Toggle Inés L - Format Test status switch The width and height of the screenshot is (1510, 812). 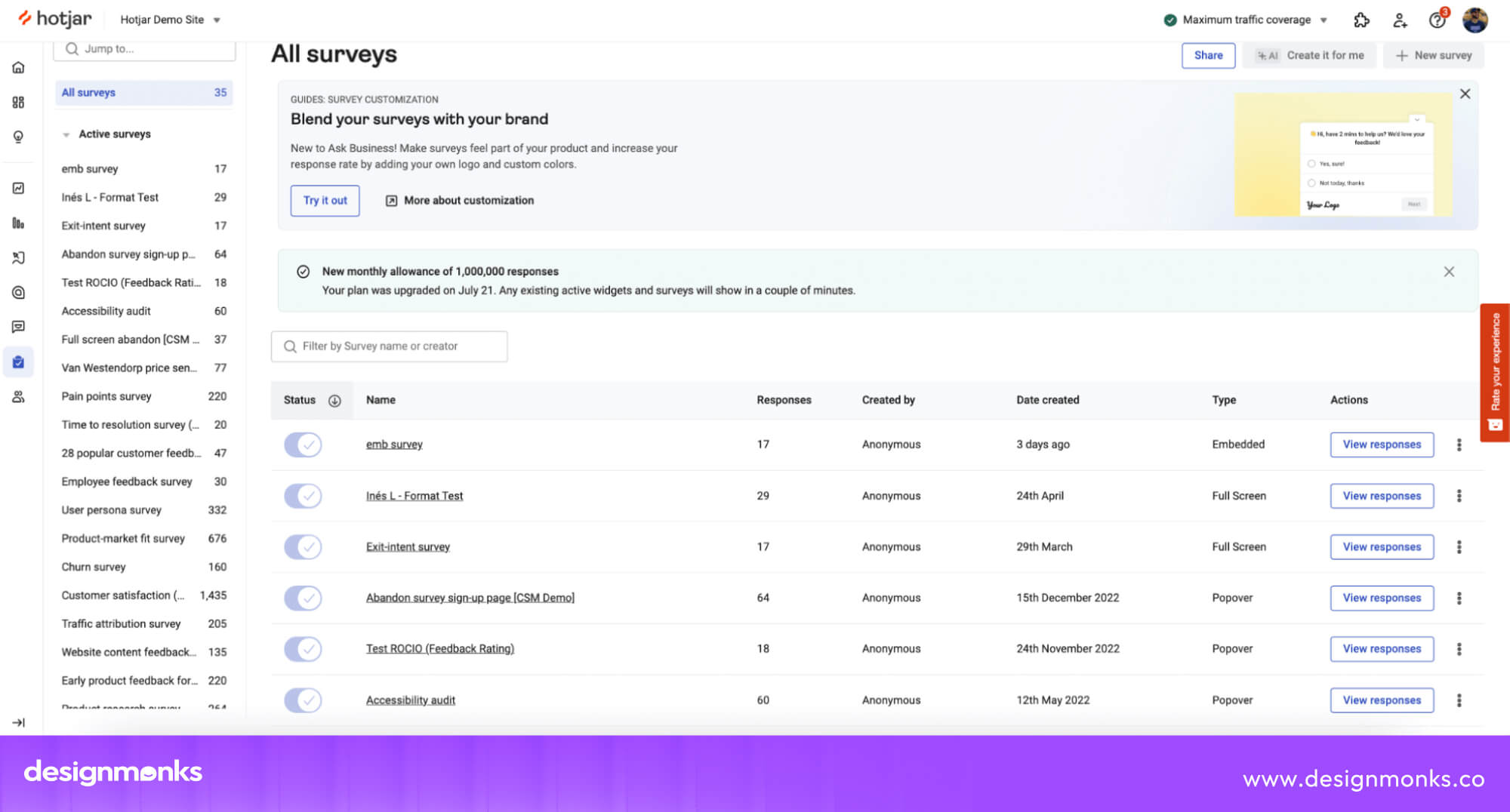point(303,496)
